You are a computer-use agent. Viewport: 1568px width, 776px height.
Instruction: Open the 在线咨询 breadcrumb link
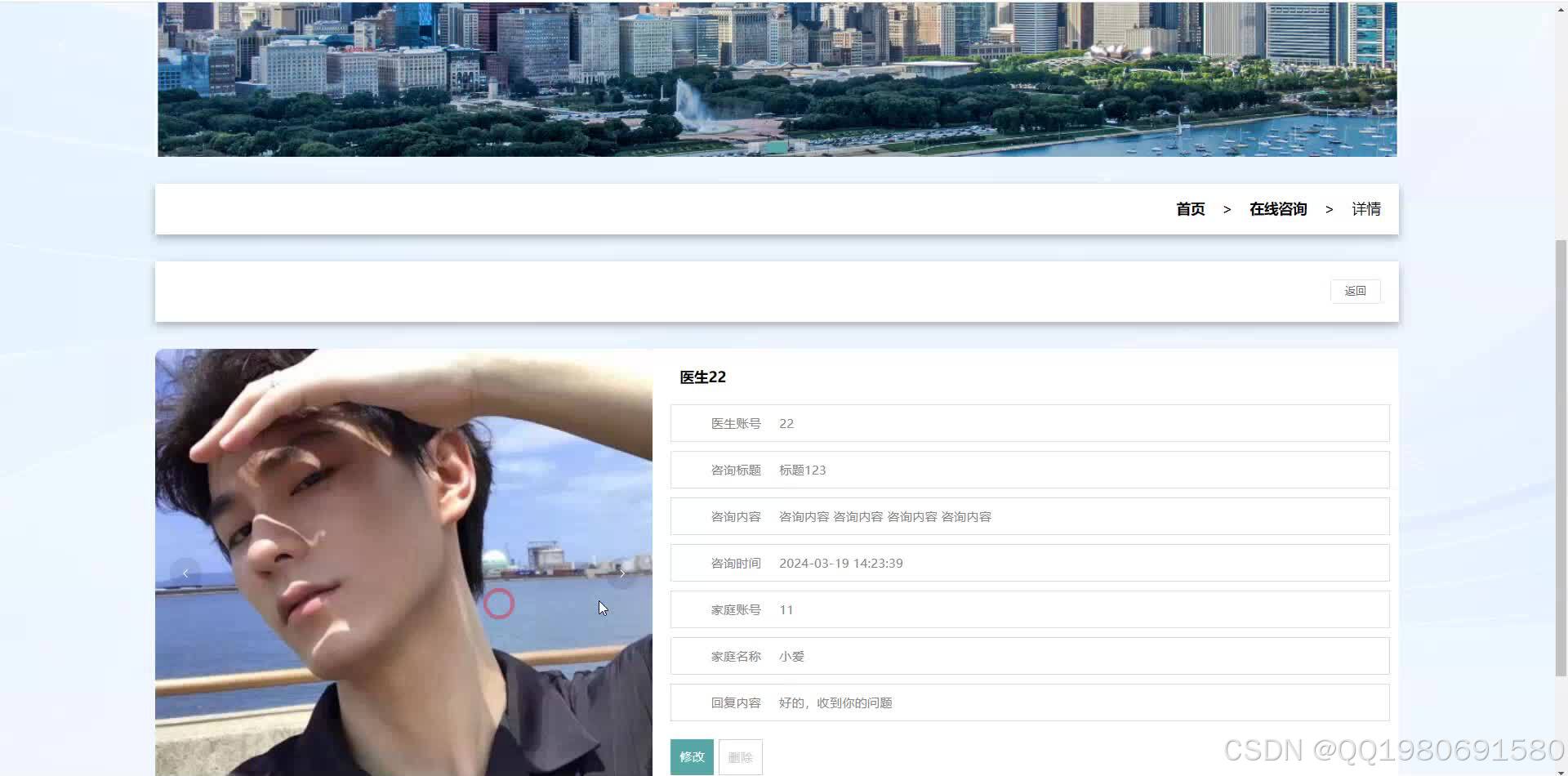(1278, 209)
